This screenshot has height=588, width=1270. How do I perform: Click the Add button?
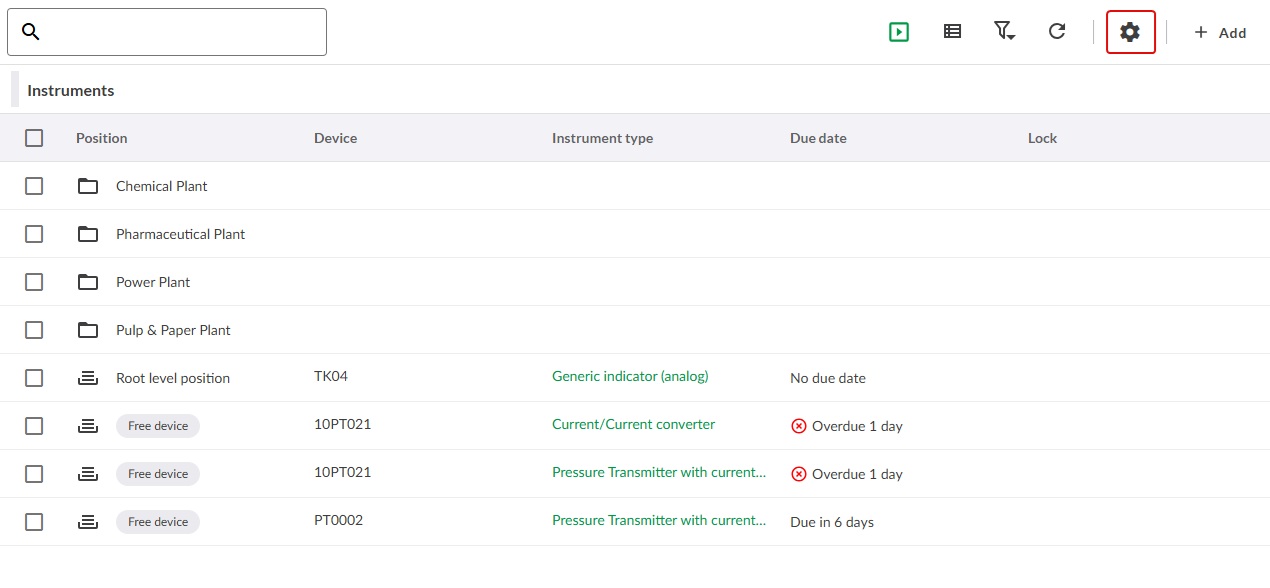pos(1220,32)
